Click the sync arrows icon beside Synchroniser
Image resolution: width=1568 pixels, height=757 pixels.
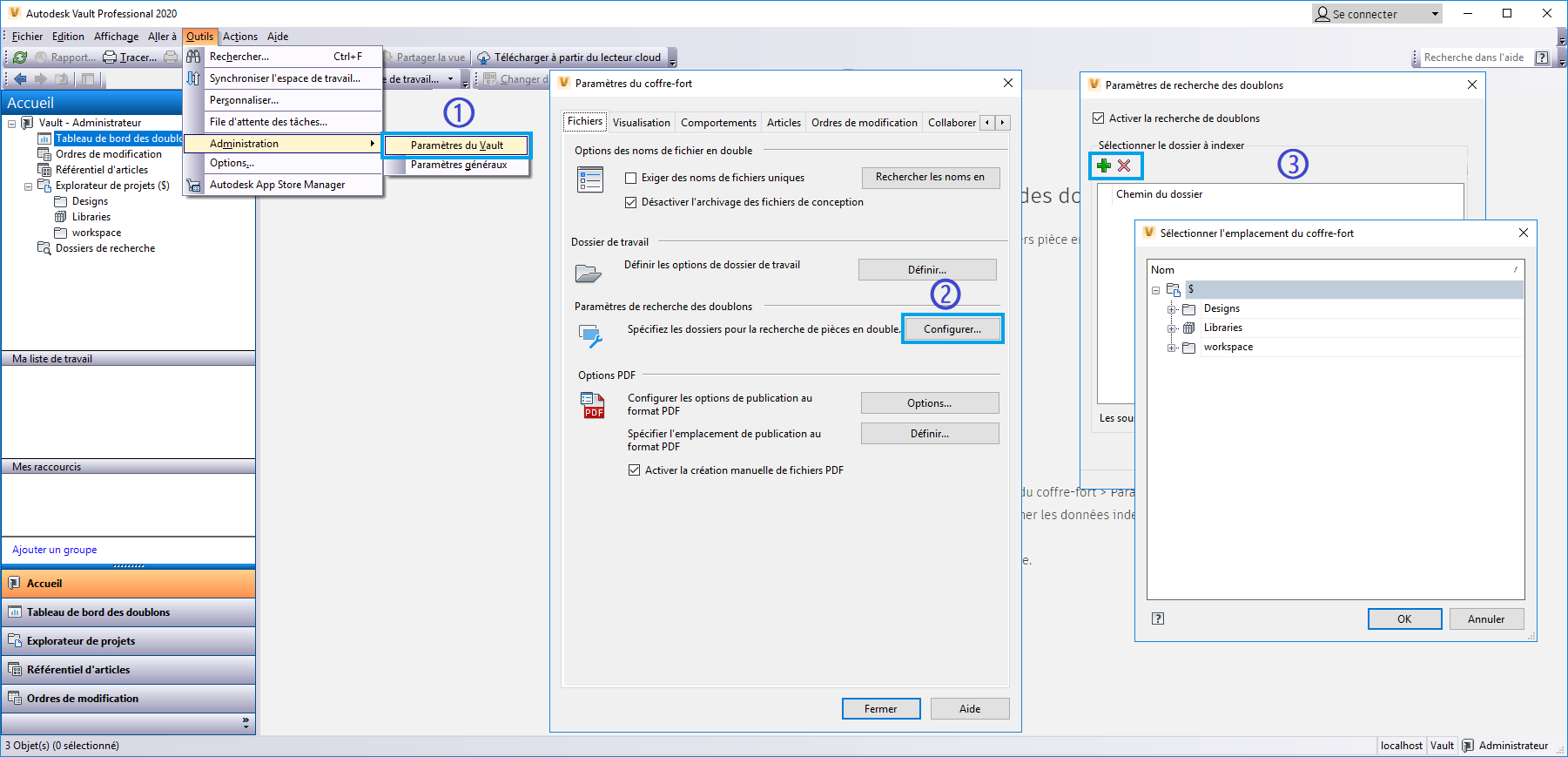click(193, 78)
